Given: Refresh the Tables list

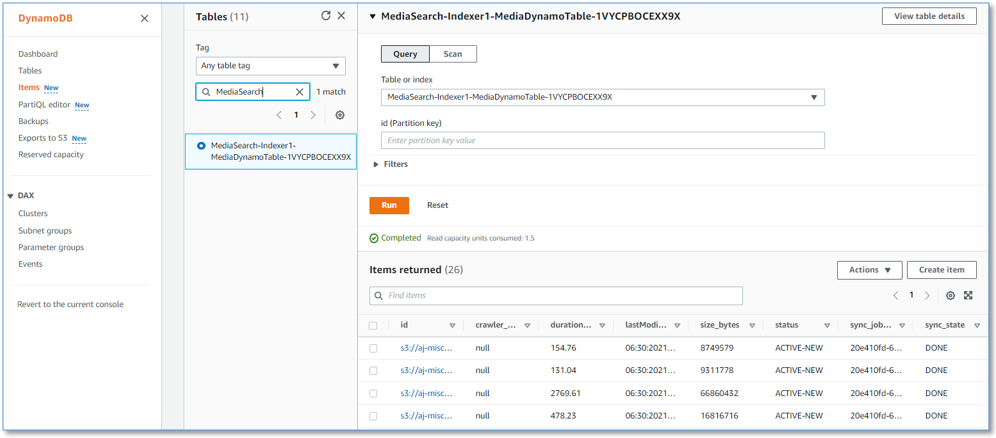Looking at the screenshot, I should coord(326,16).
